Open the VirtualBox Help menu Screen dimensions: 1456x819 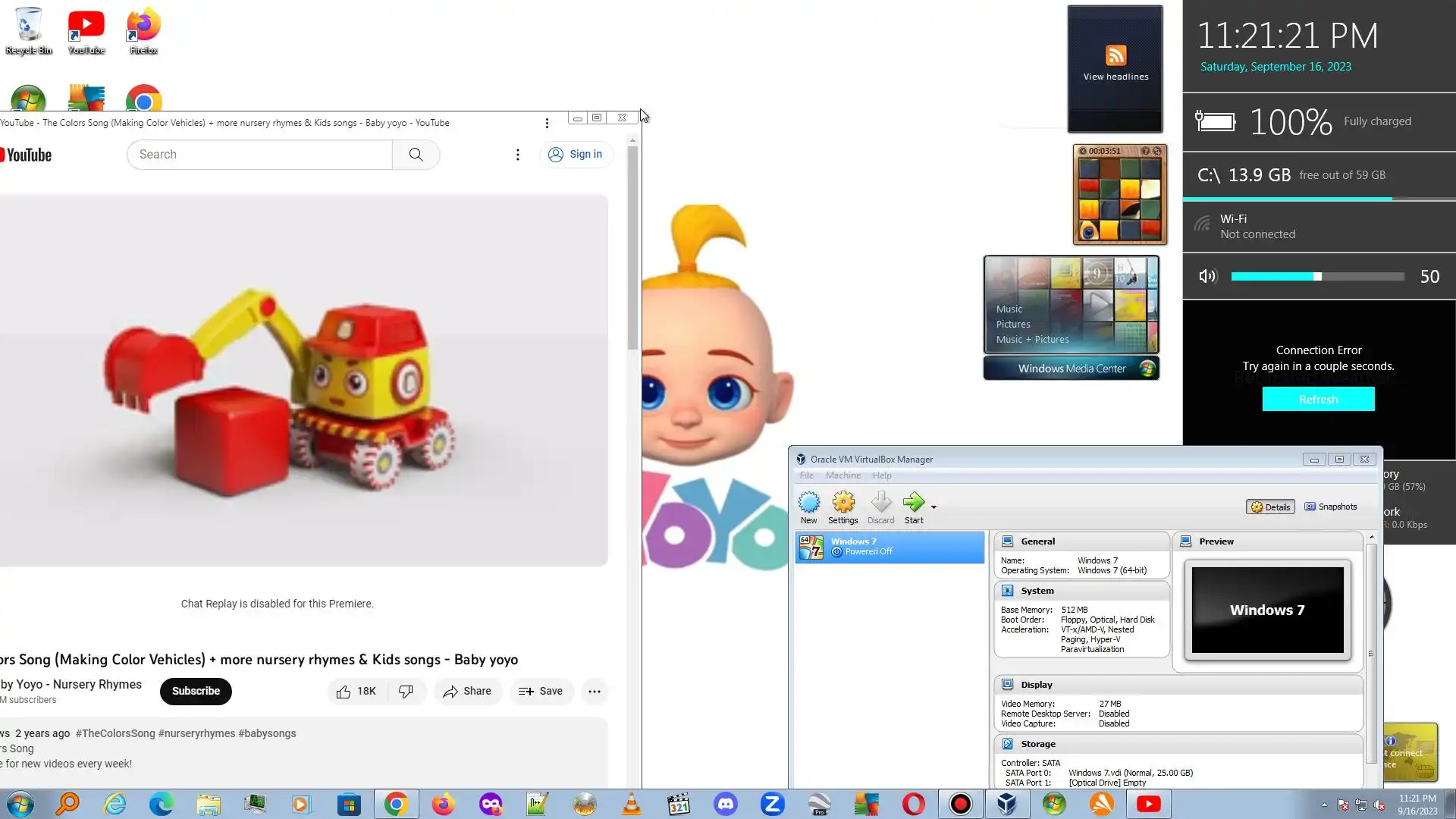(881, 475)
